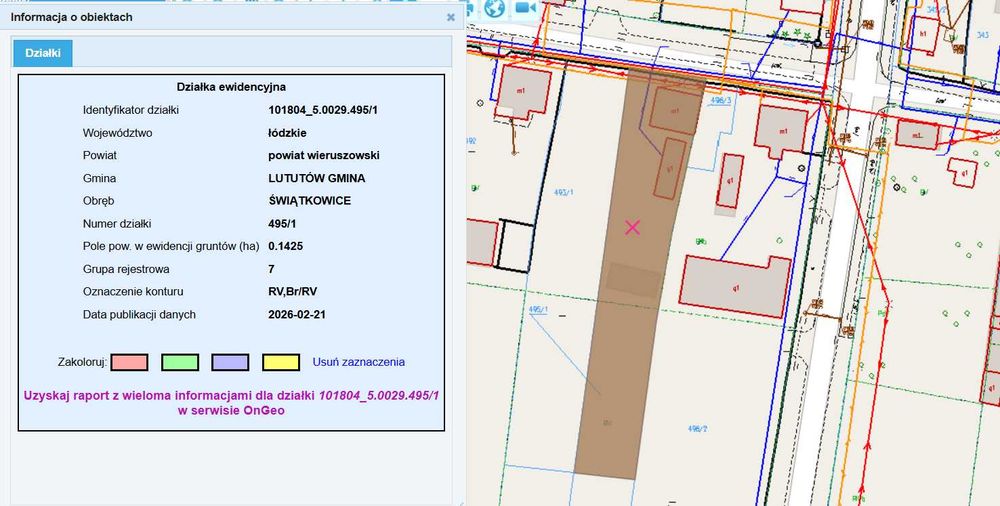Open the OnGeo parcel report link

click(x=232, y=403)
